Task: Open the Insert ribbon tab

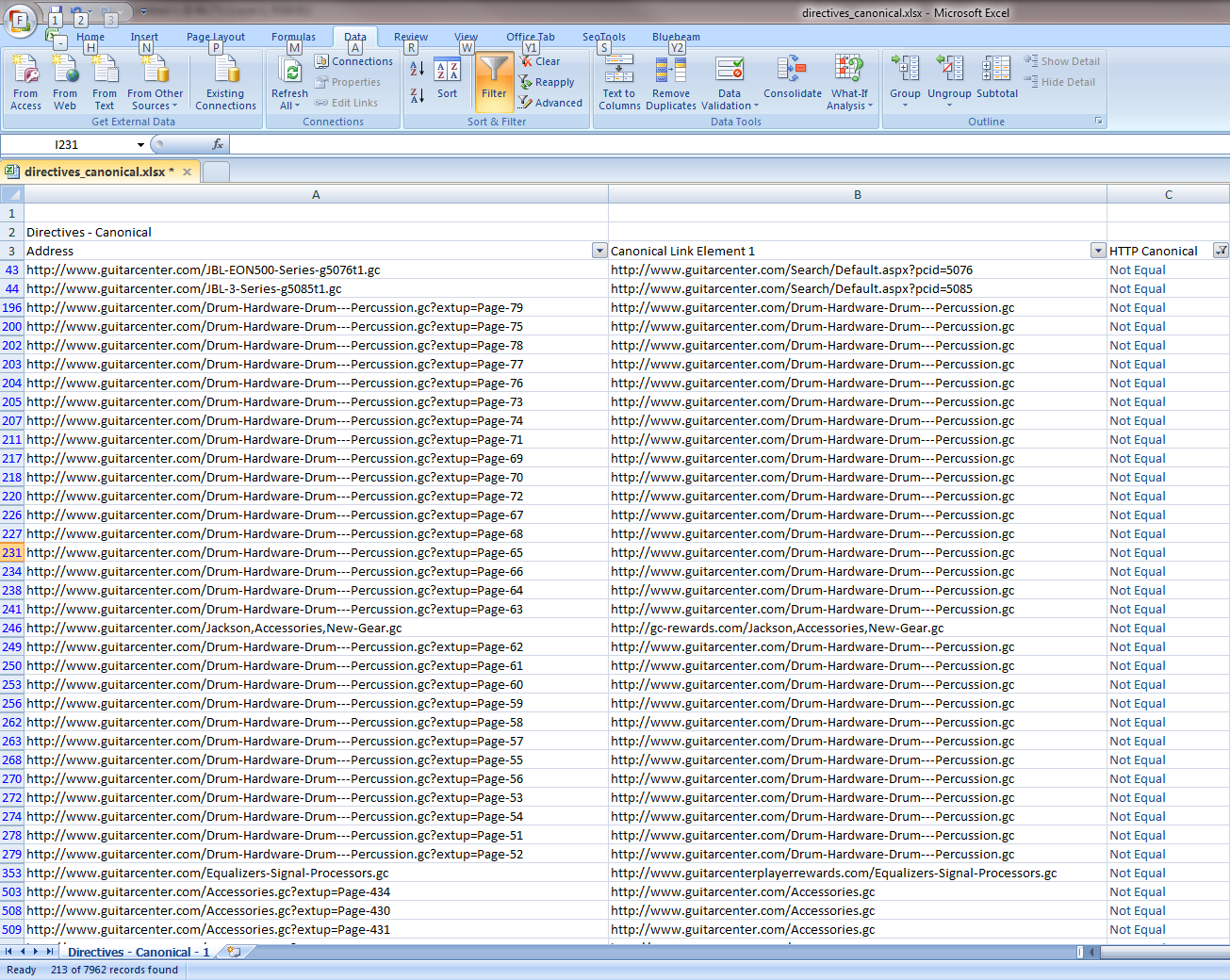Action: point(144,37)
